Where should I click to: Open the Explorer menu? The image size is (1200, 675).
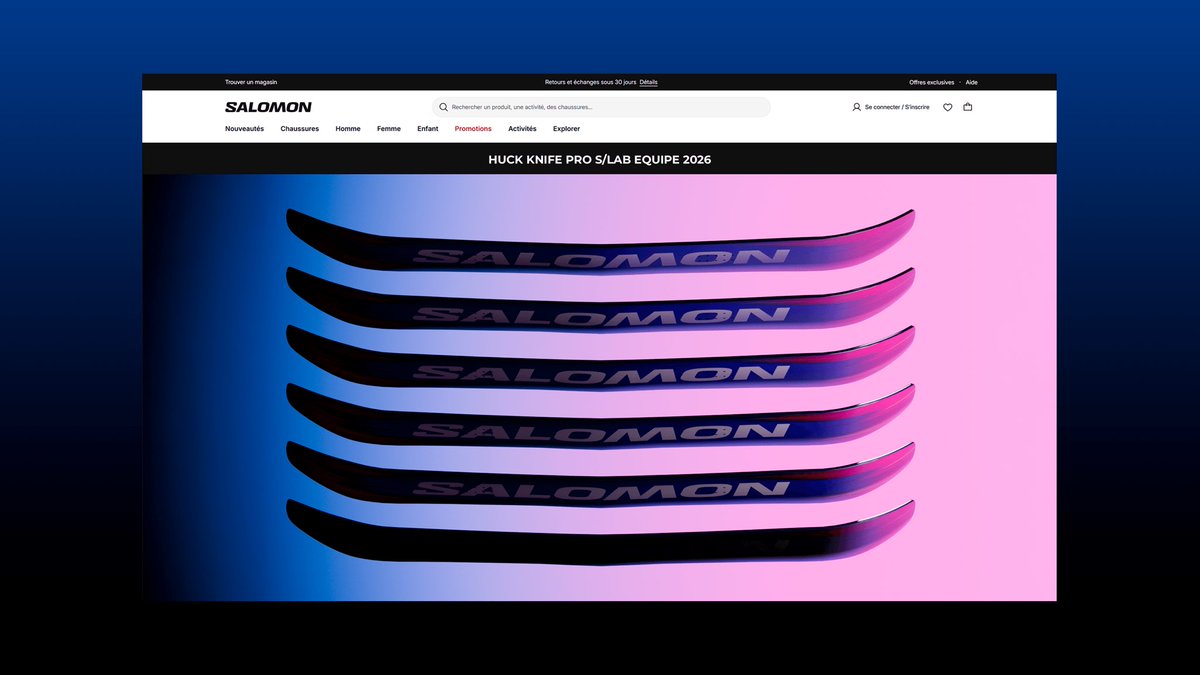click(x=566, y=129)
